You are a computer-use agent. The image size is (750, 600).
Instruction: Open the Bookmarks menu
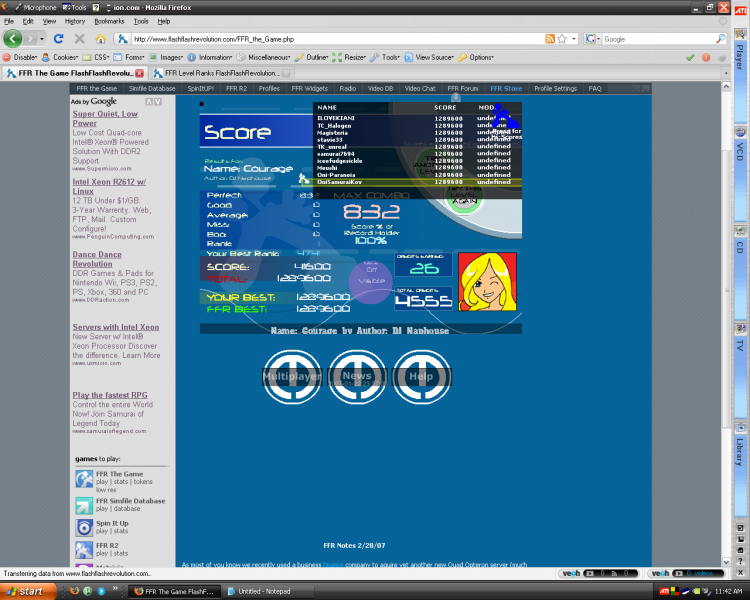(109, 21)
